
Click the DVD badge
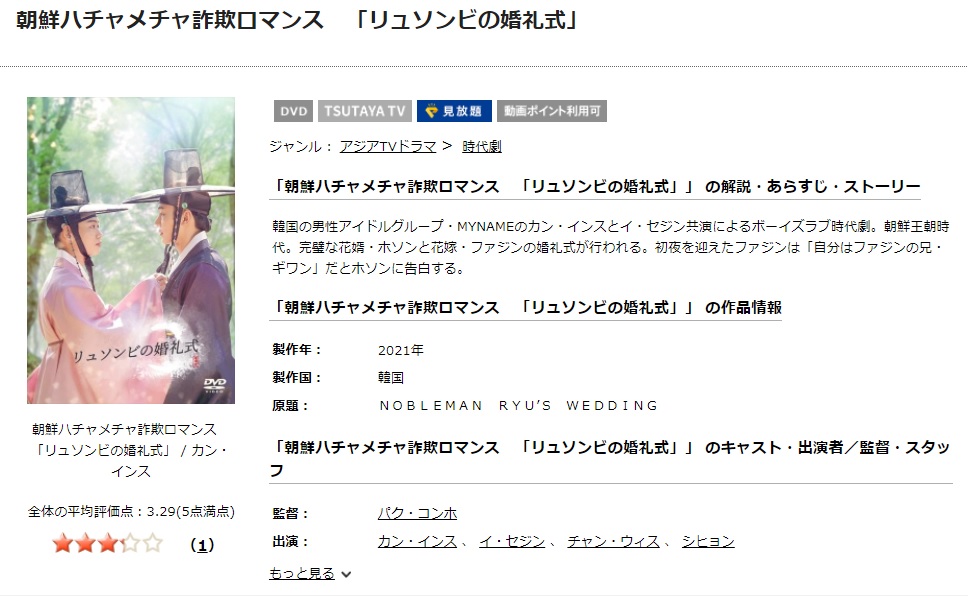click(293, 111)
